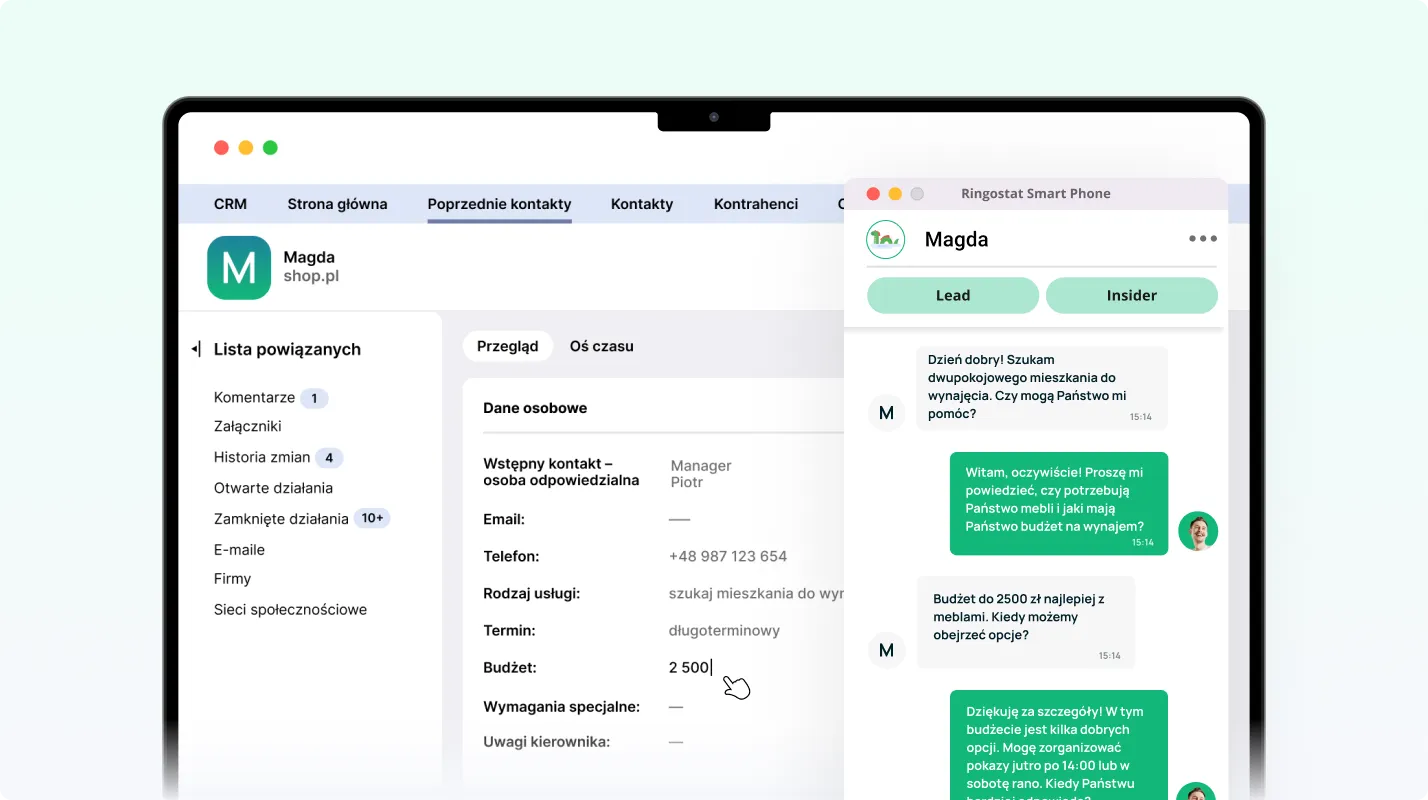Click the Magda contact logo in Smart Phone
The image size is (1428, 800).
pyautogui.click(x=885, y=240)
